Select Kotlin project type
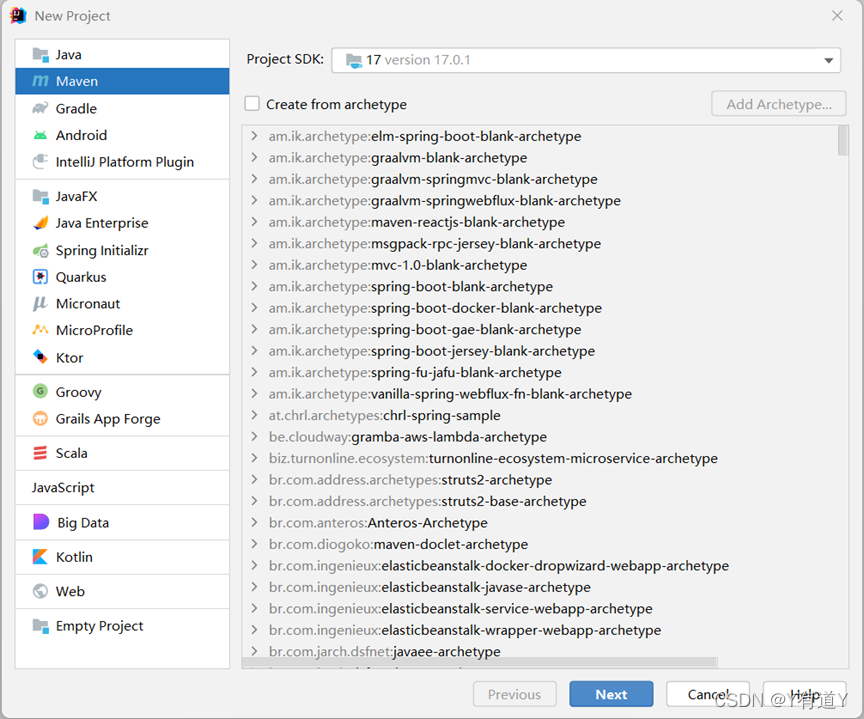 (122, 557)
